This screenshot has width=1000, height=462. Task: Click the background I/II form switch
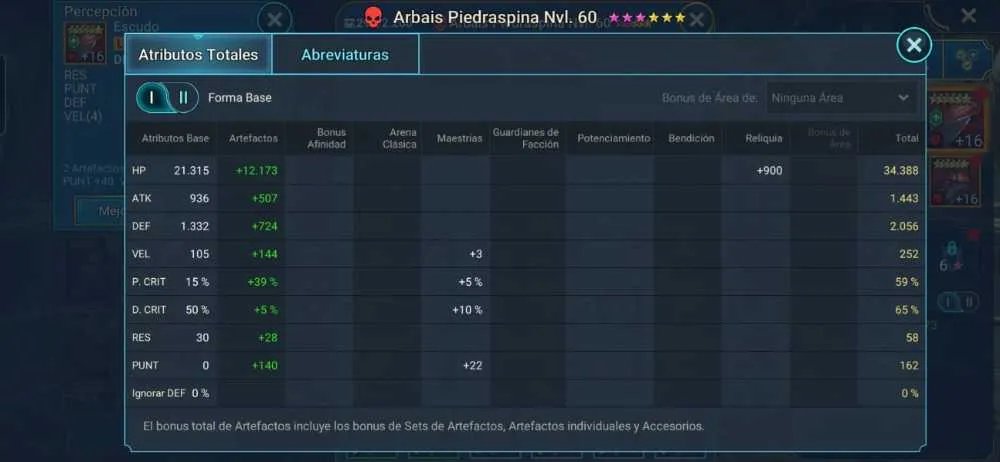(958, 301)
